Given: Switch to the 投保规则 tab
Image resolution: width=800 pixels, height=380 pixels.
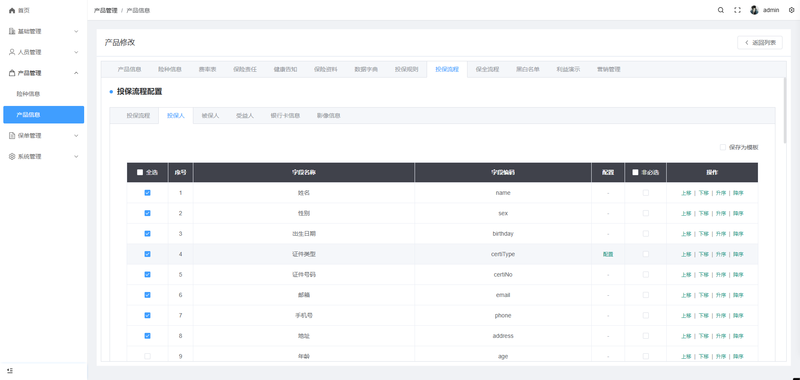Looking at the screenshot, I should (406, 69).
